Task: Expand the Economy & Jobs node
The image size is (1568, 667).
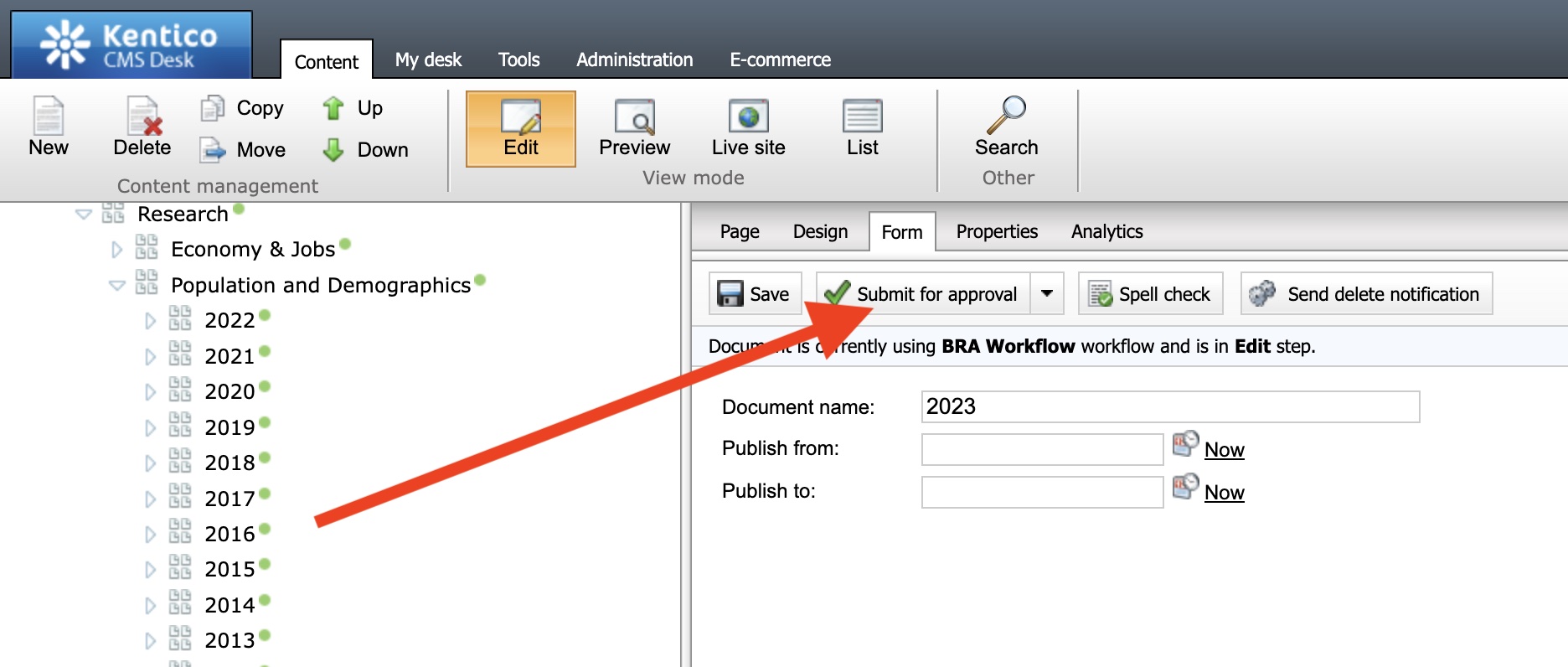Action: (117, 250)
